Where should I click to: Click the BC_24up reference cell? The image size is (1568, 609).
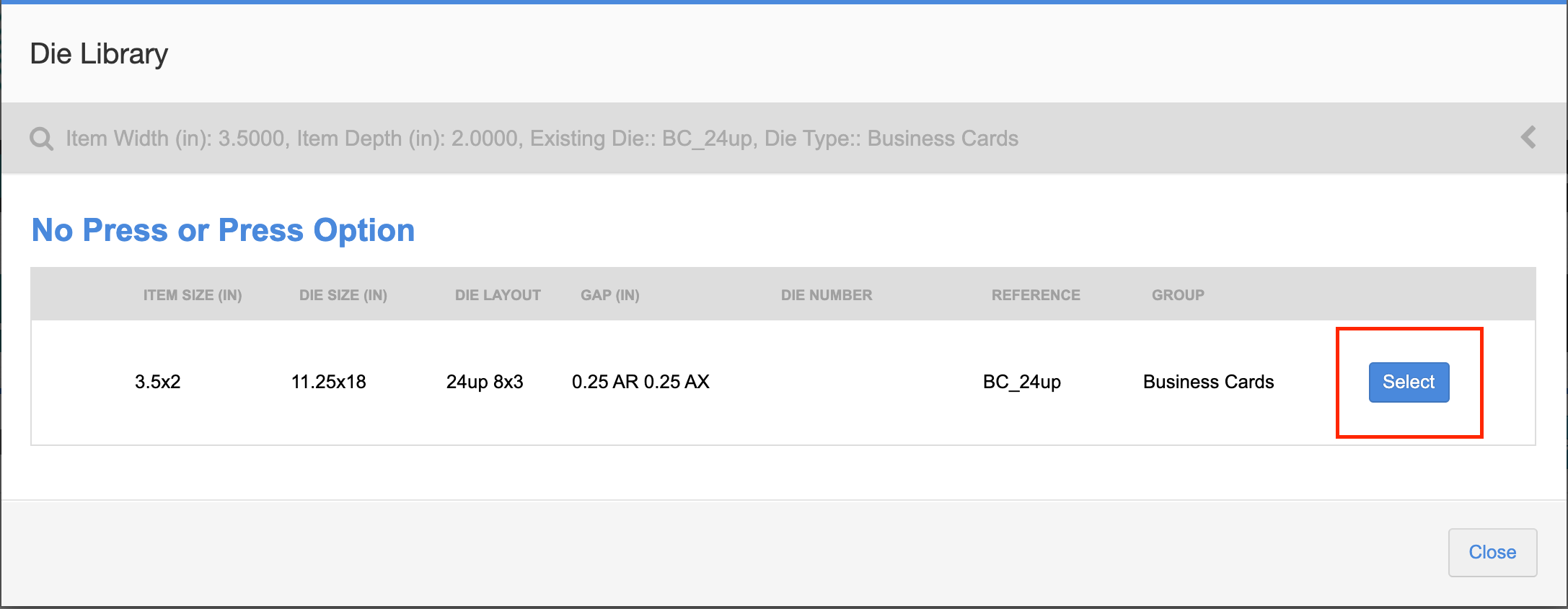1022,382
